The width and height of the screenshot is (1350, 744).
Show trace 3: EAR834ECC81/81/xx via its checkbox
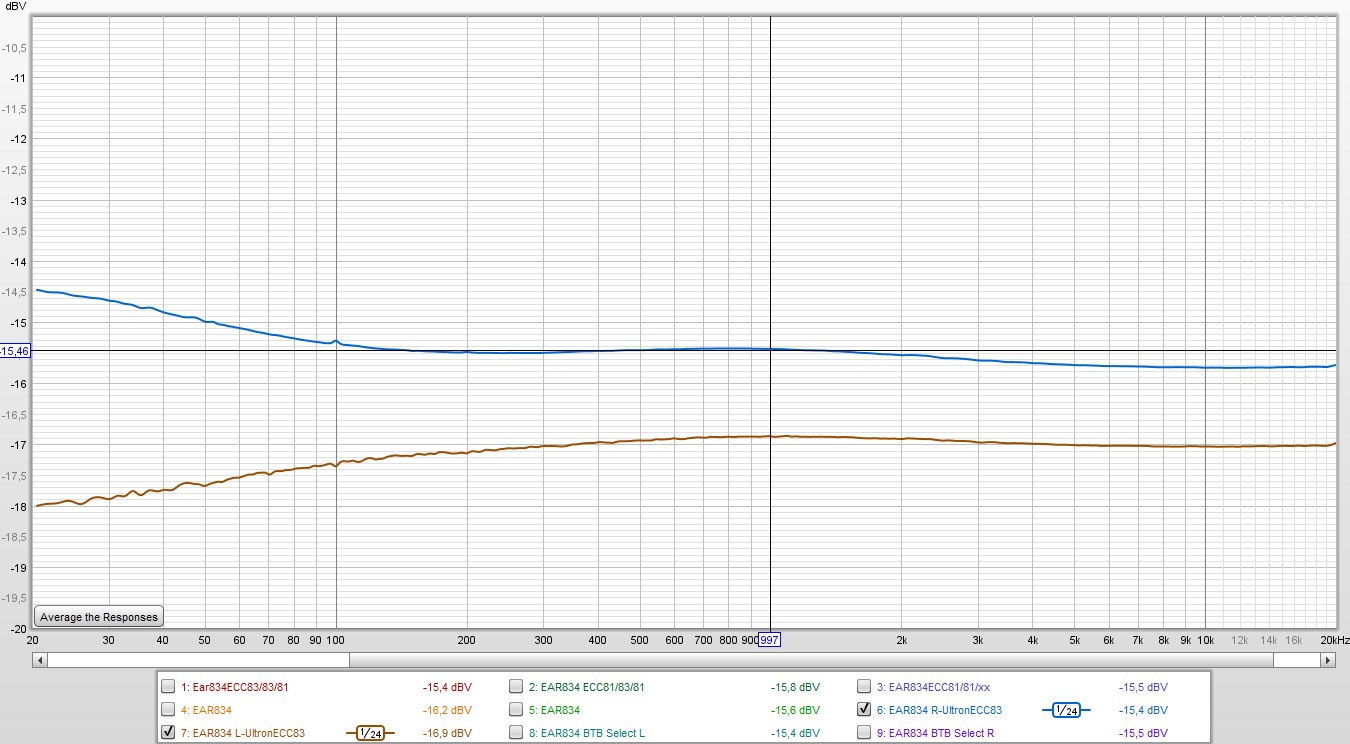[863, 687]
